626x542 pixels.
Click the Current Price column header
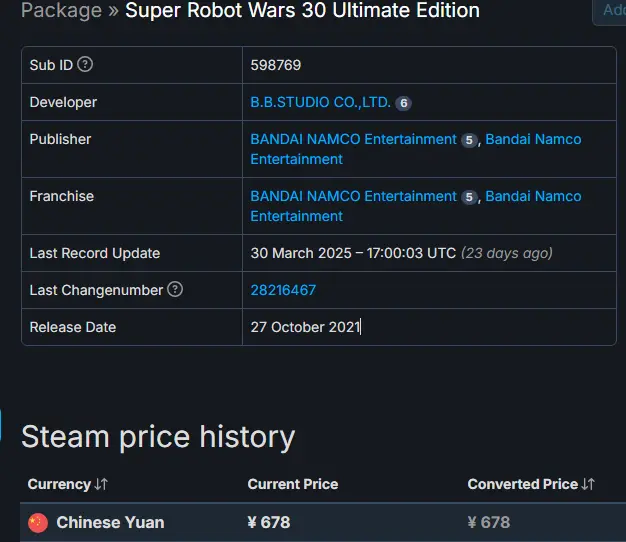pyautogui.click(x=293, y=484)
